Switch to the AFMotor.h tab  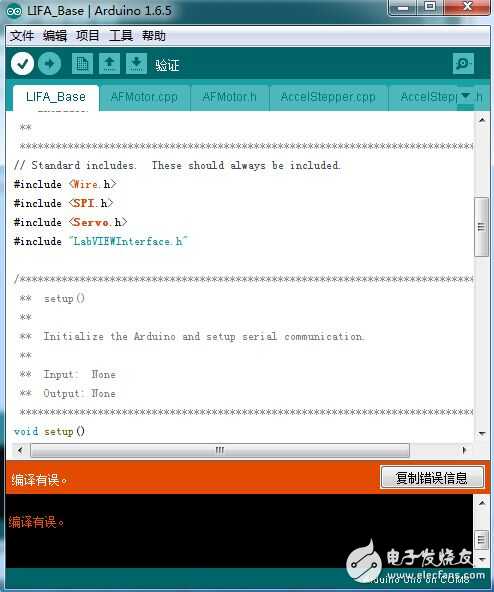tap(230, 97)
